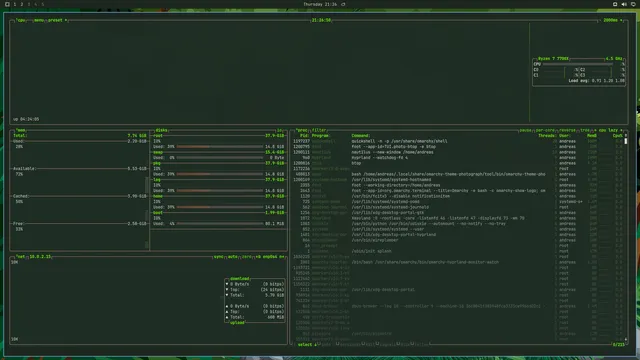
Task: Open the launcher icon in the top bar
Action: [x=7, y=4]
